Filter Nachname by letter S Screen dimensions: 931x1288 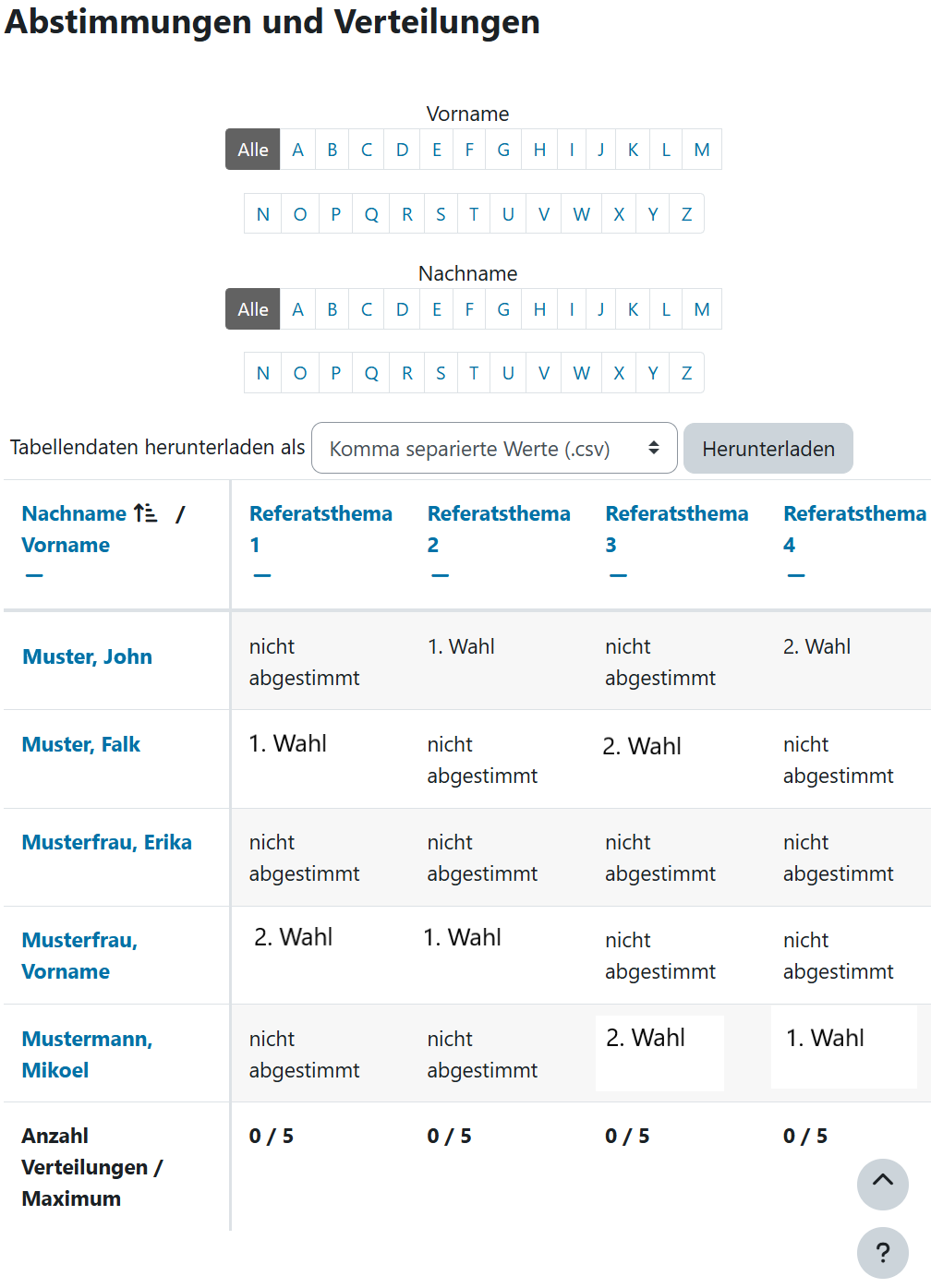click(441, 372)
